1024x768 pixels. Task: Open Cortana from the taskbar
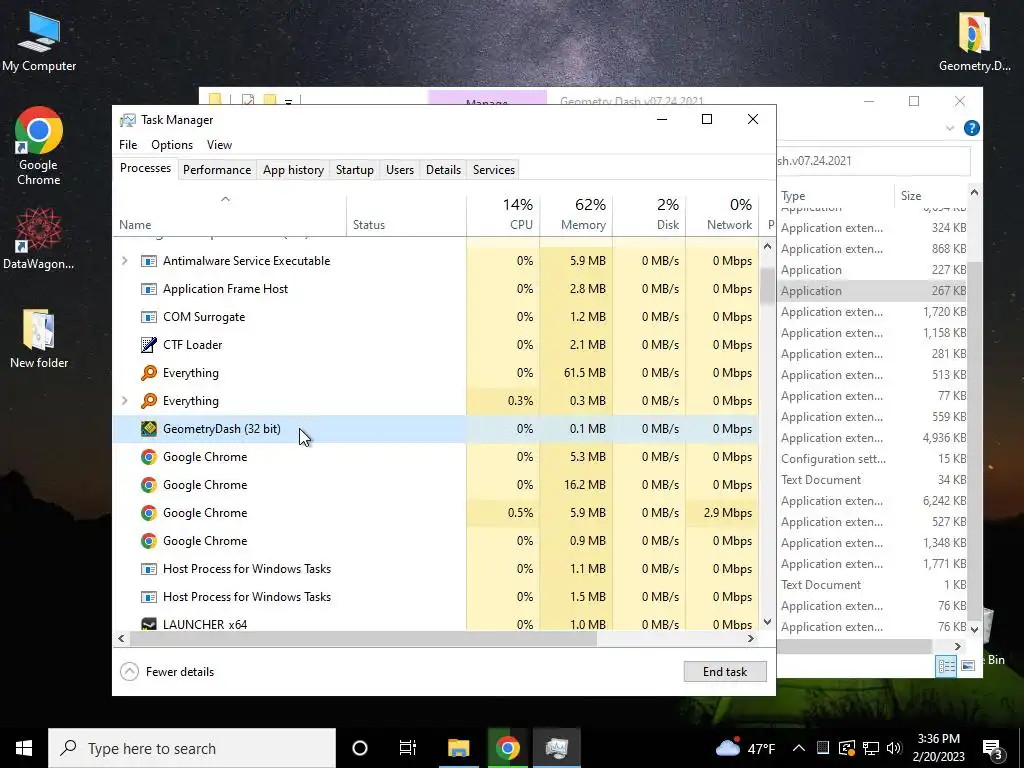coord(359,748)
